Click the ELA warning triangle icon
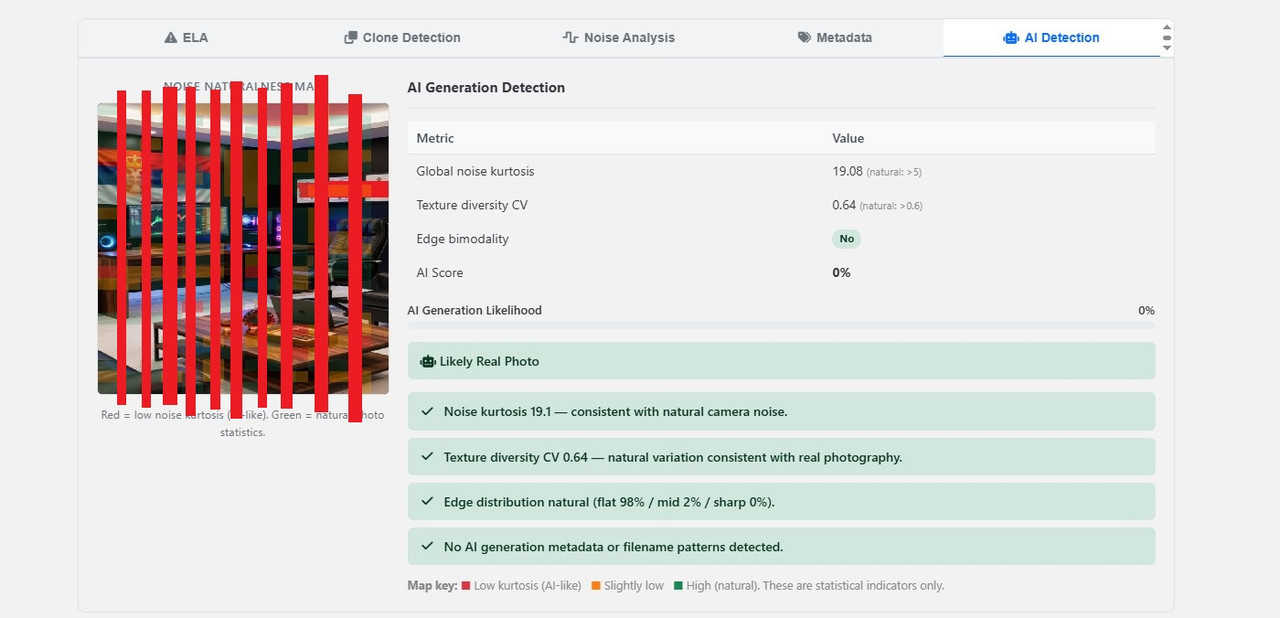The height and width of the screenshot is (618, 1280). click(x=171, y=38)
